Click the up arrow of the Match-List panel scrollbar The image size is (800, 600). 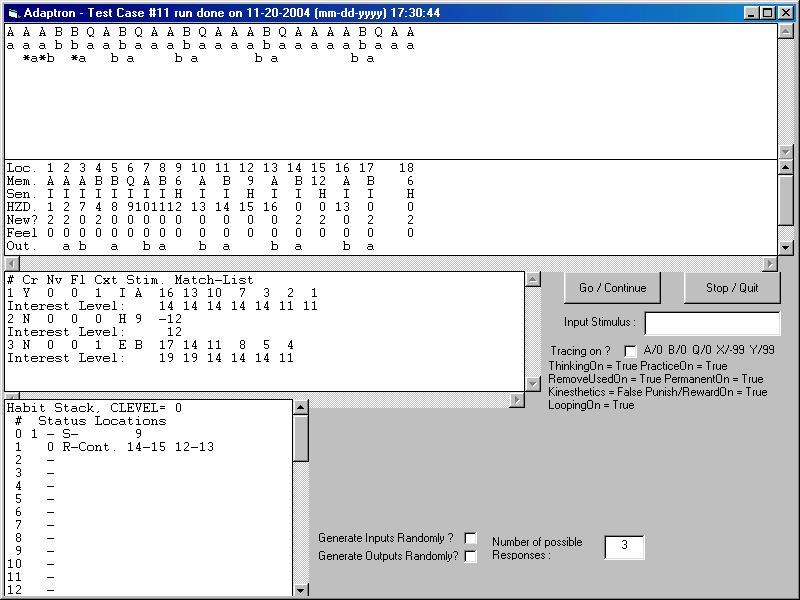pyautogui.click(x=533, y=280)
